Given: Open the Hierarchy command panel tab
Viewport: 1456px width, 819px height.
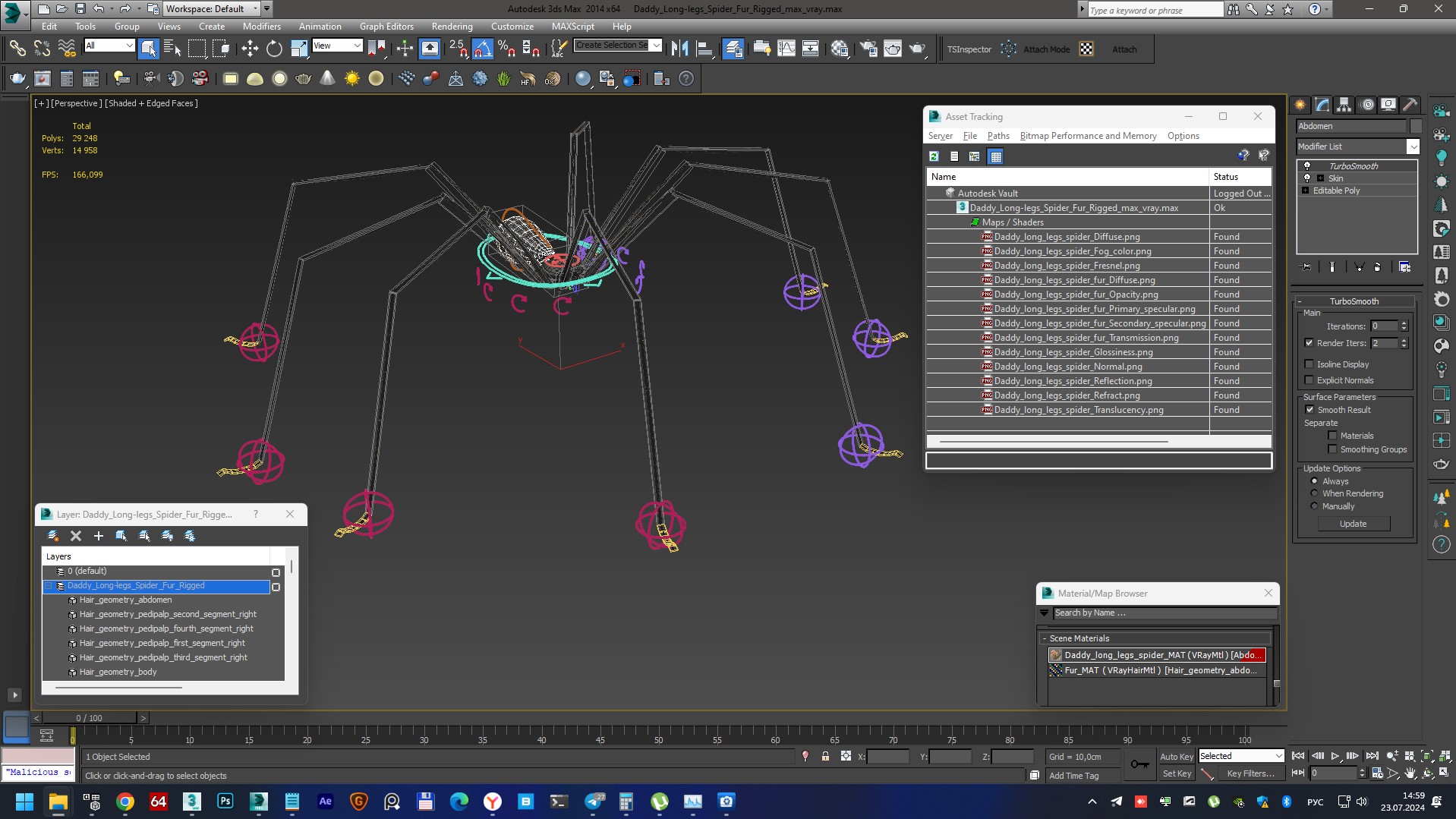Looking at the screenshot, I should pyautogui.click(x=1344, y=105).
